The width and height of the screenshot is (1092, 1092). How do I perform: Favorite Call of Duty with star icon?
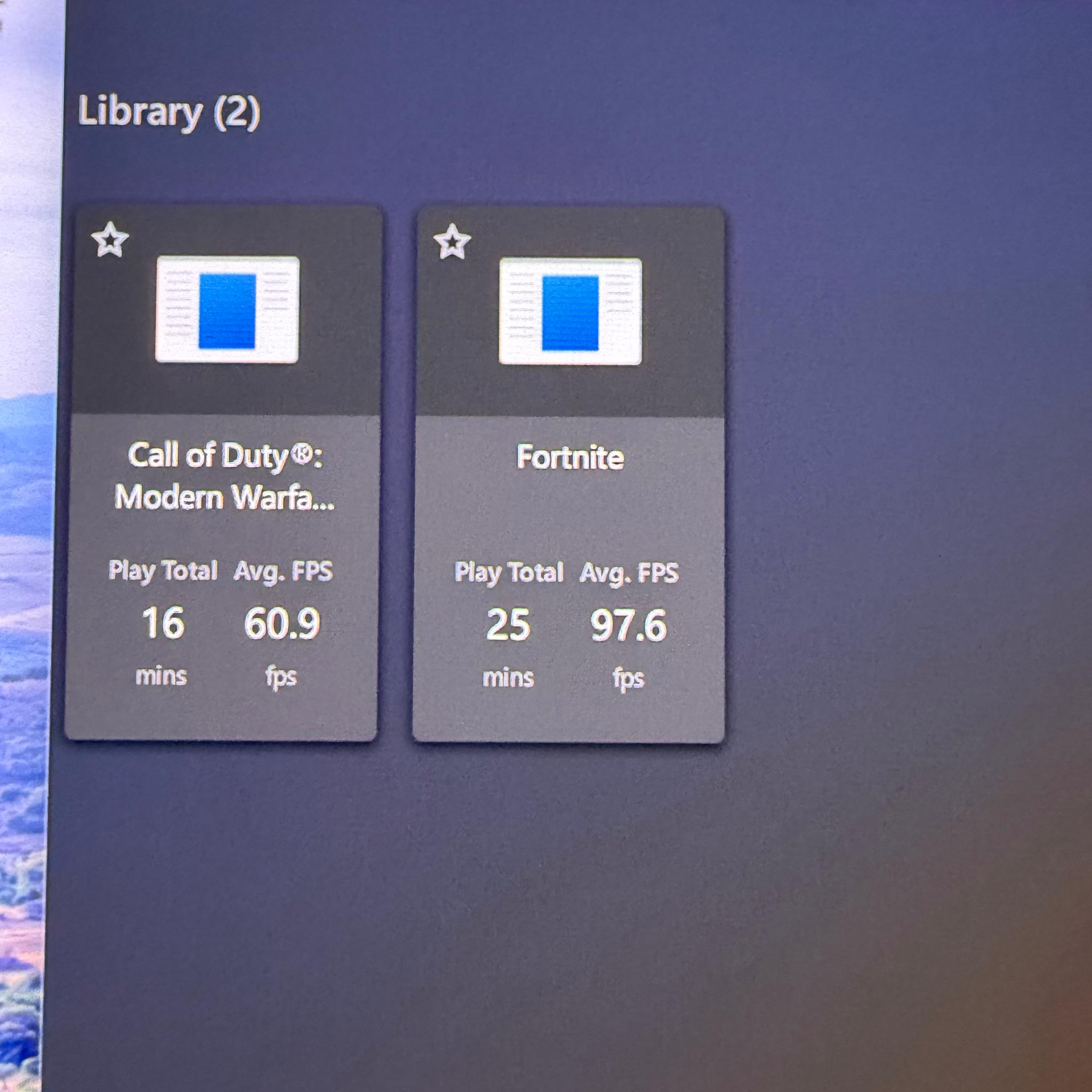(x=110, y=239)
